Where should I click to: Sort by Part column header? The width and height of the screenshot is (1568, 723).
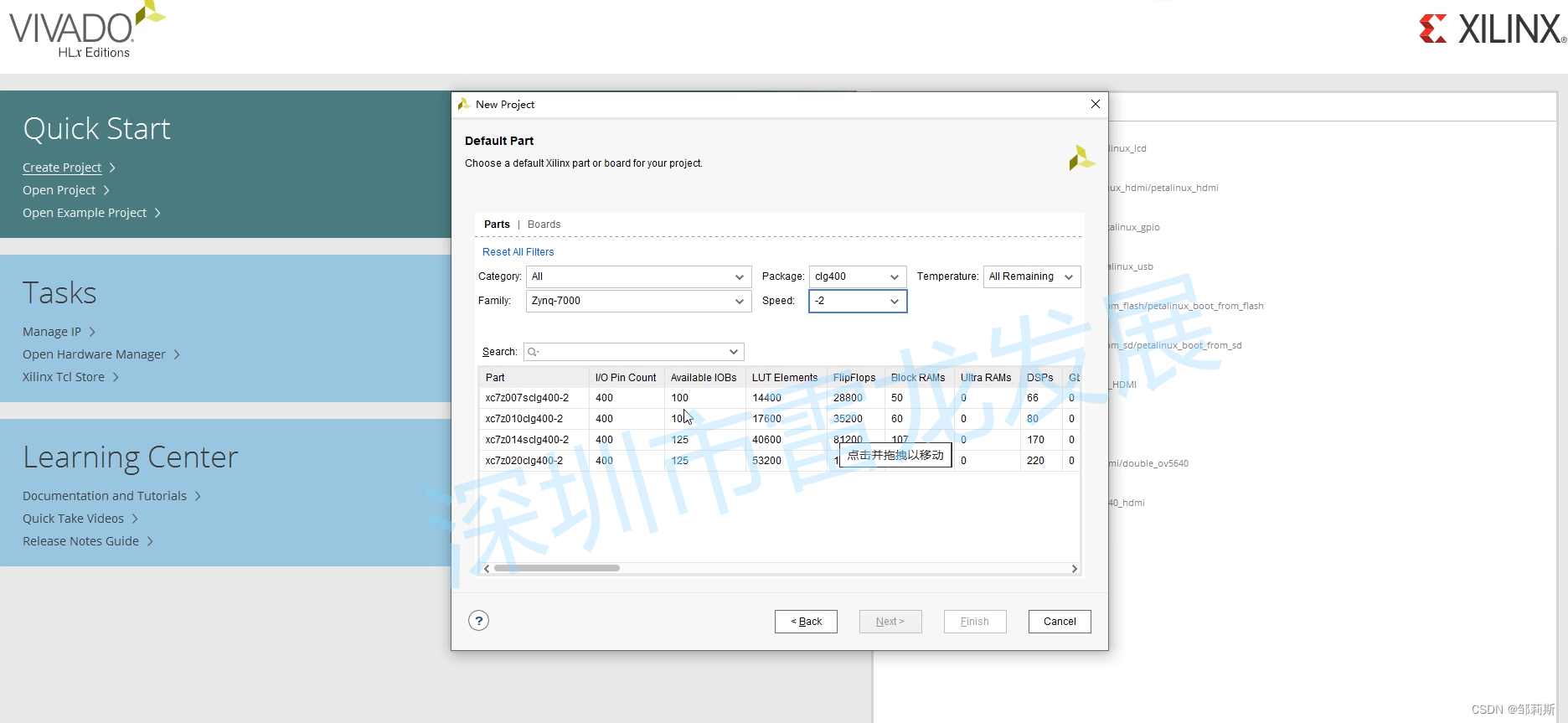pos(534,378)
